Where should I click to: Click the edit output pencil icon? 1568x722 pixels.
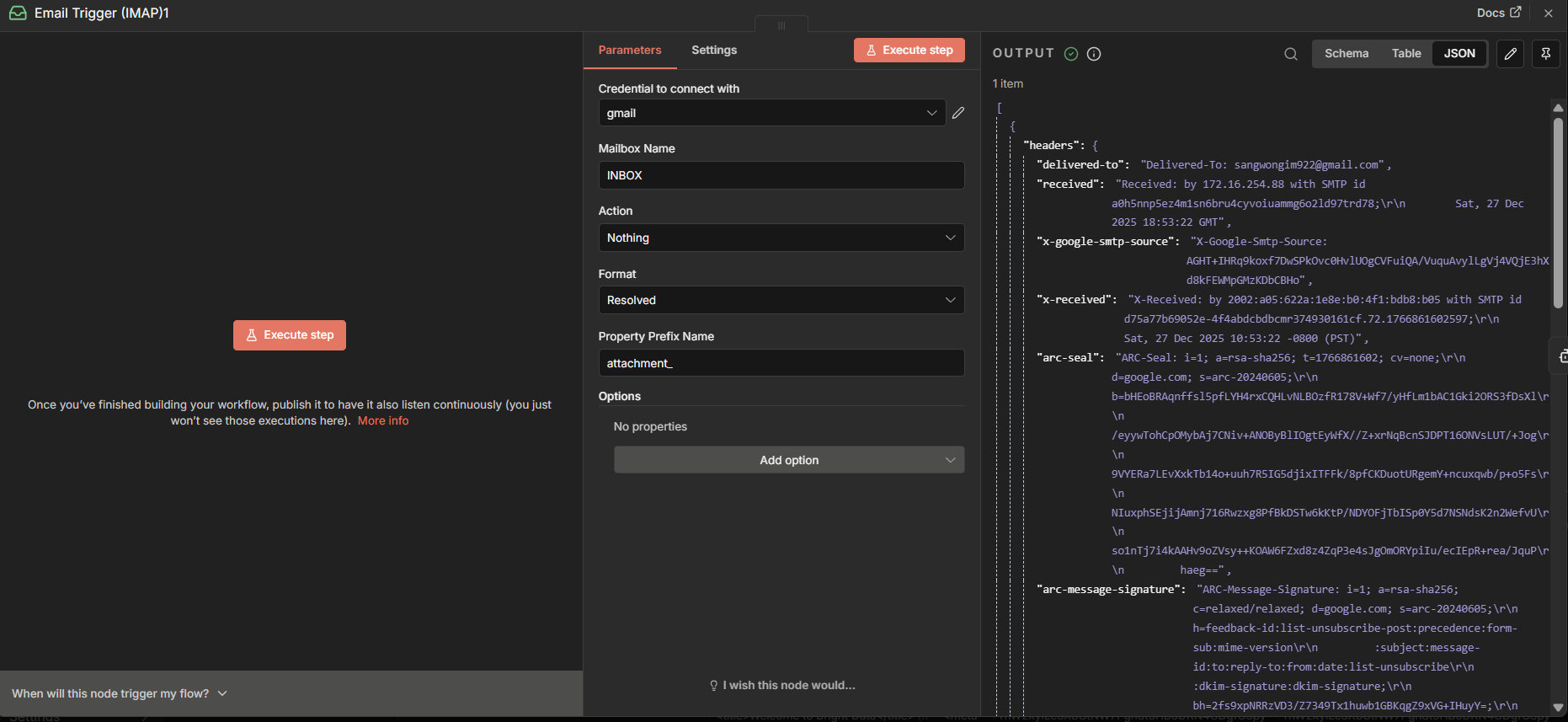1511,54
